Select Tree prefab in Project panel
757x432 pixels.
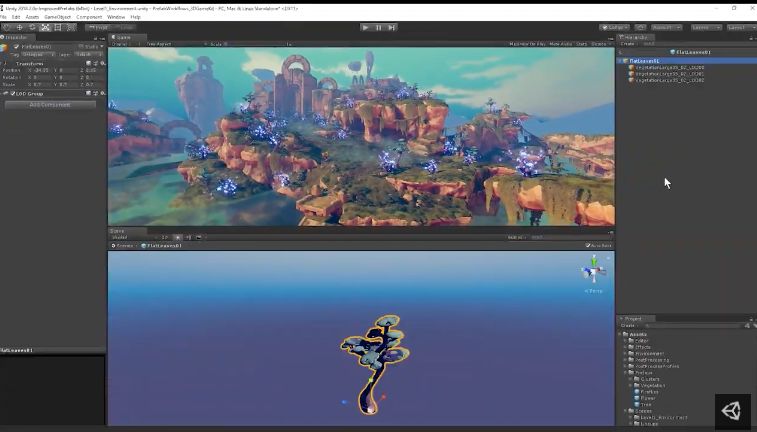(x=643, y=404)
